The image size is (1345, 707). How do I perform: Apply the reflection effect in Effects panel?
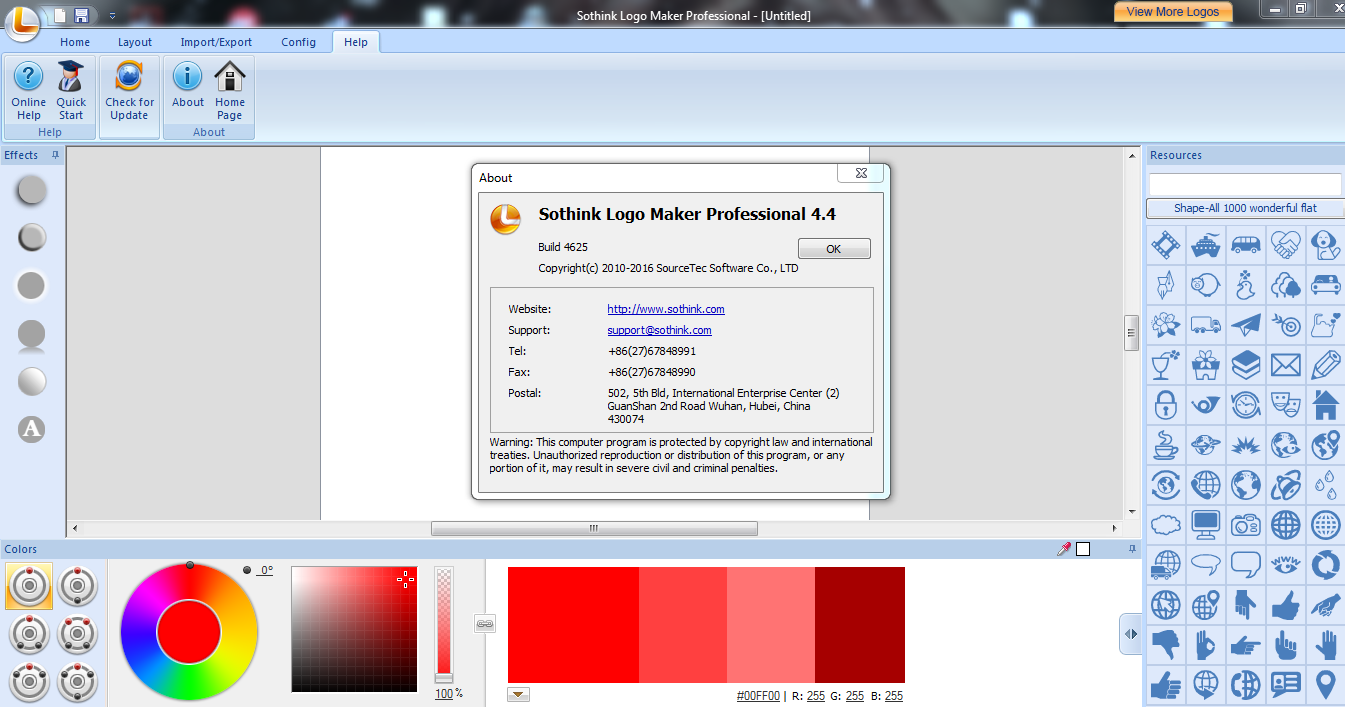[x=32, y=336]
